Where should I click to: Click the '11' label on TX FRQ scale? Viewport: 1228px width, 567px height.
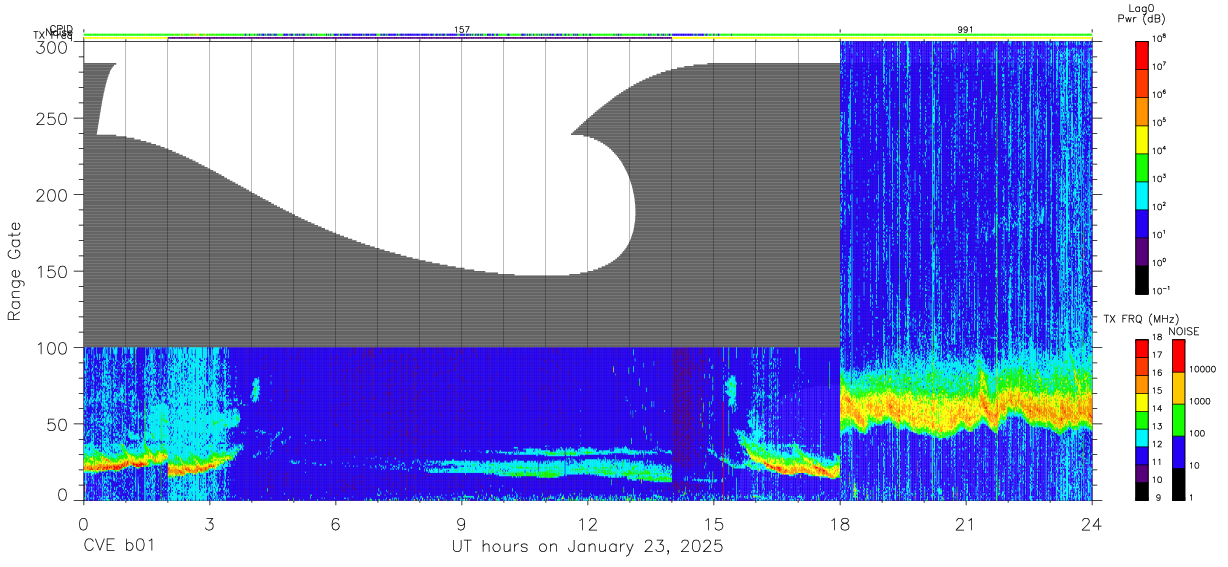coord(1158,462)
